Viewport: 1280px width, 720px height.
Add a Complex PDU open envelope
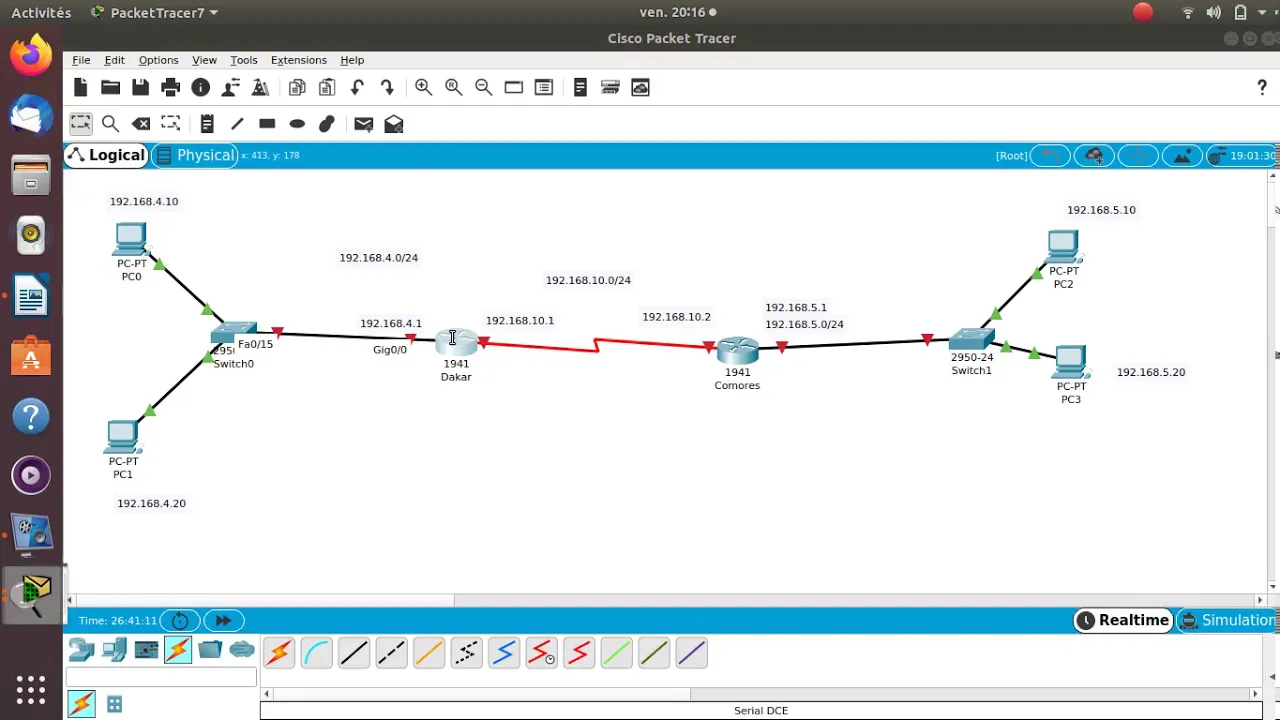click(x=394, y=124)
